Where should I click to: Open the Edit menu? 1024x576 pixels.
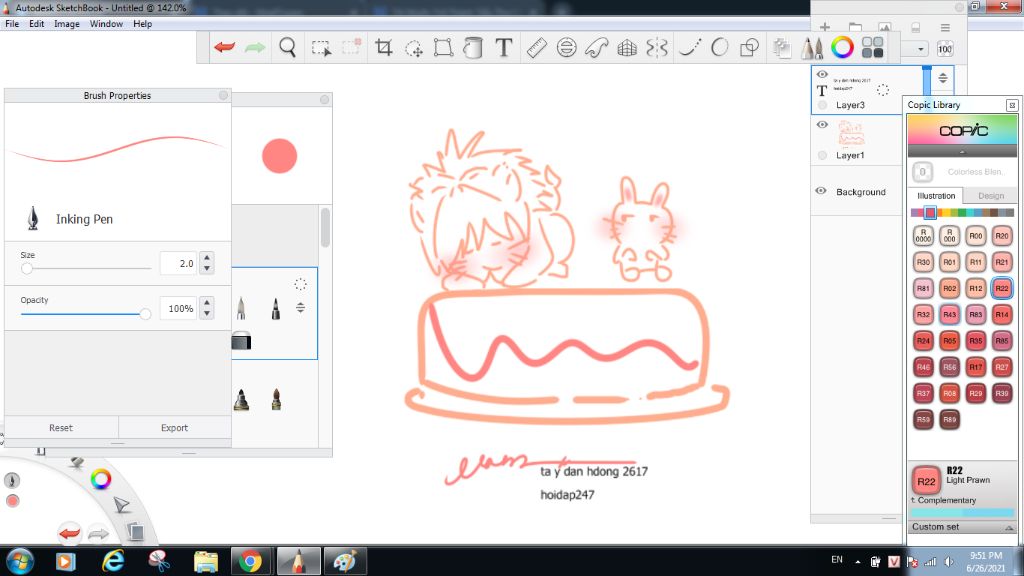pyautogui.click(x=37, y=24)
